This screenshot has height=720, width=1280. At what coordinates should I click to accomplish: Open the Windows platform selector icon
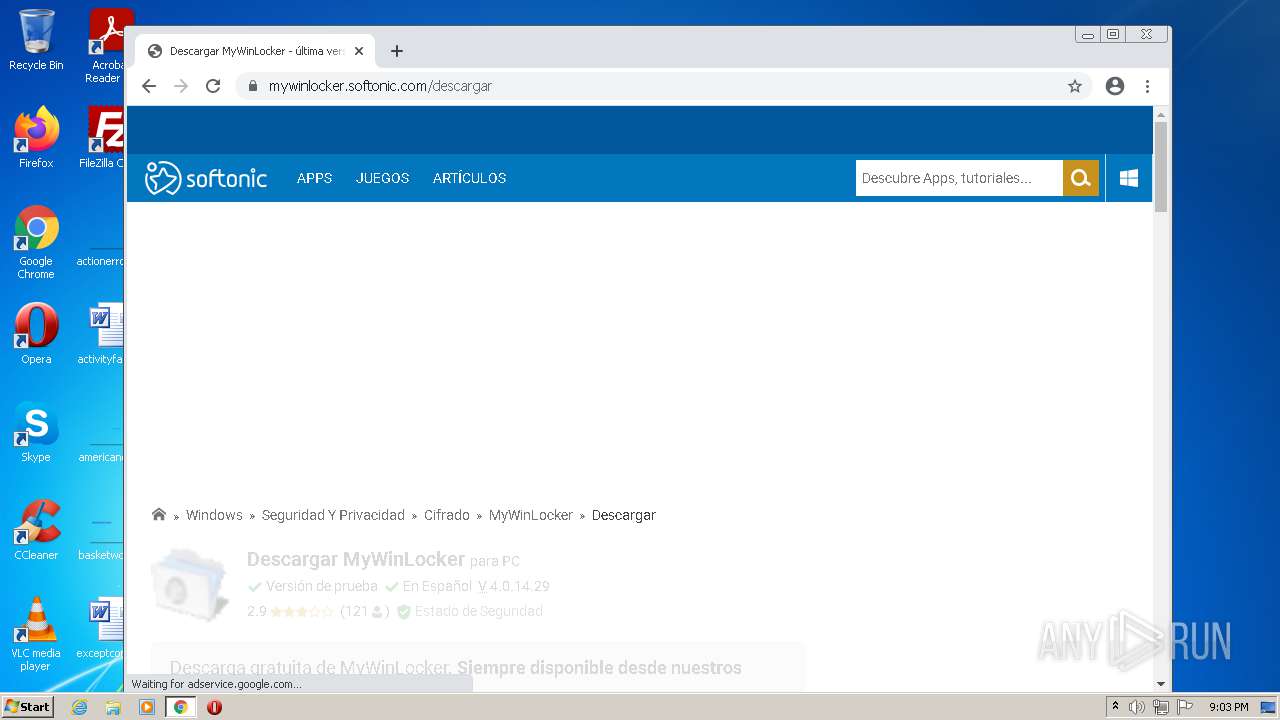(1129, 178)
